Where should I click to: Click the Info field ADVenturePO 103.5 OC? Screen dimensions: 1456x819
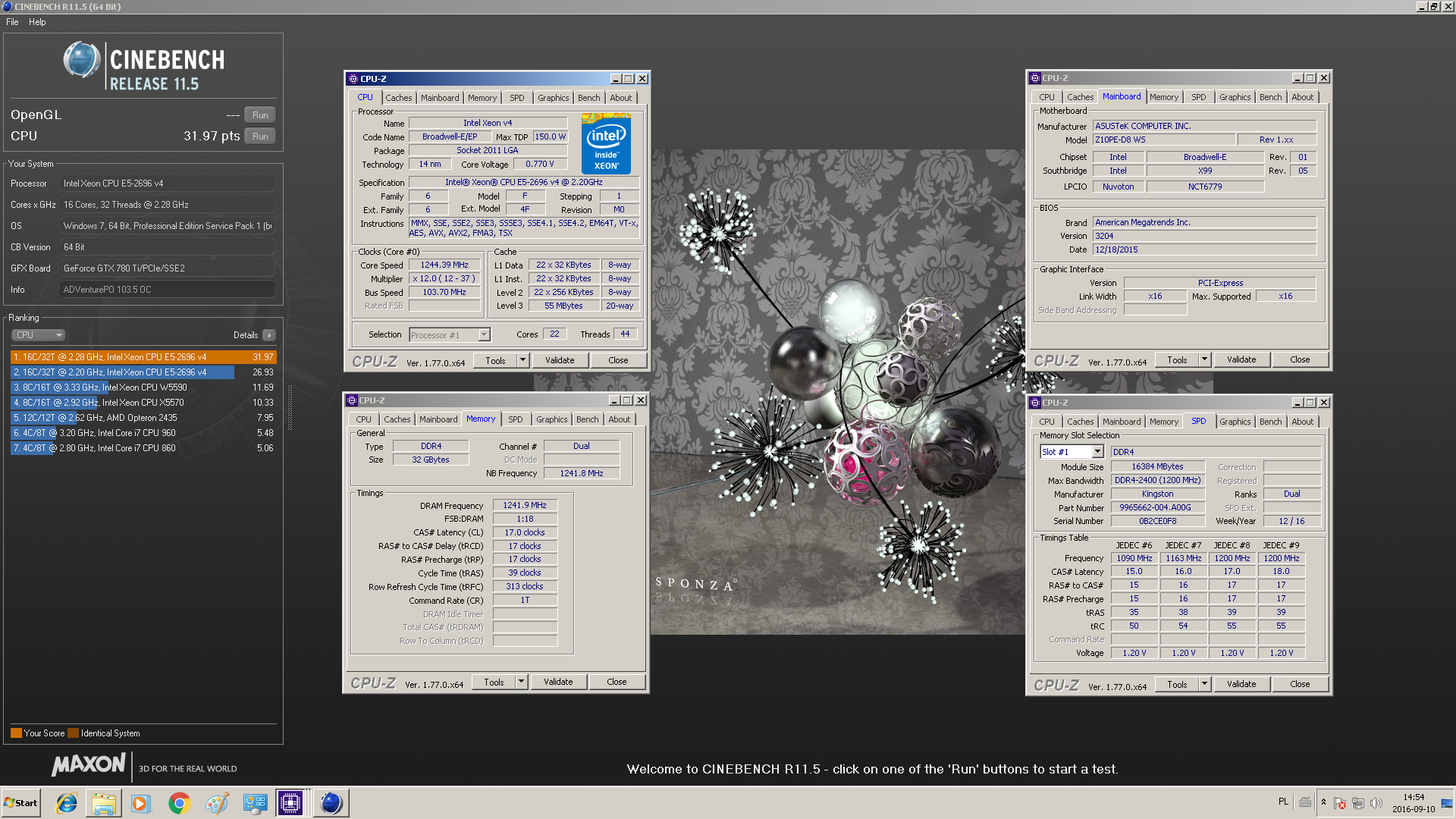point(167,290)
